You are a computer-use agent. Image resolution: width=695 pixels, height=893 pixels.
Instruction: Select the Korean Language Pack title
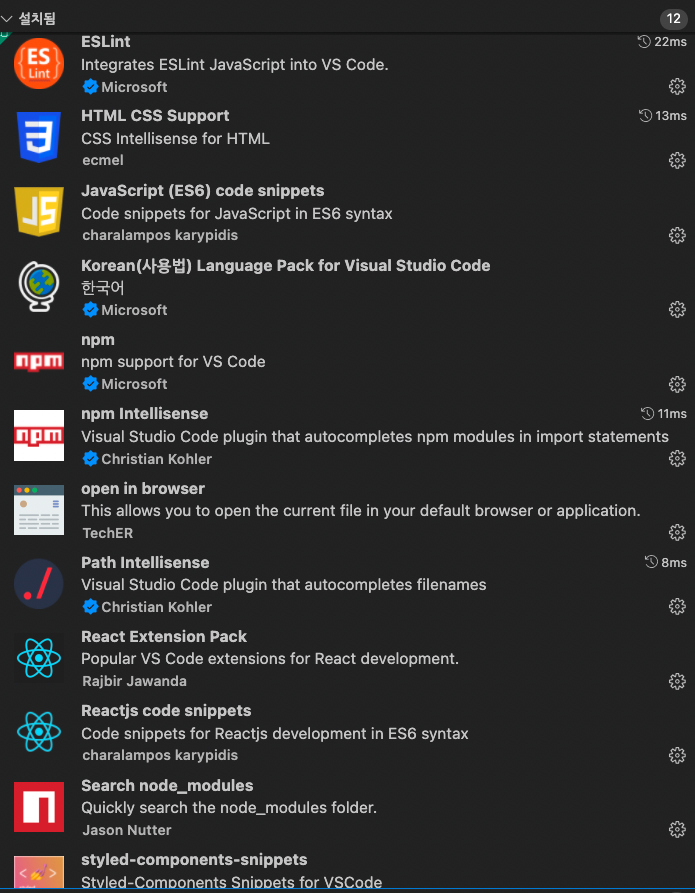pyautogui.click(x=285, y=265)
